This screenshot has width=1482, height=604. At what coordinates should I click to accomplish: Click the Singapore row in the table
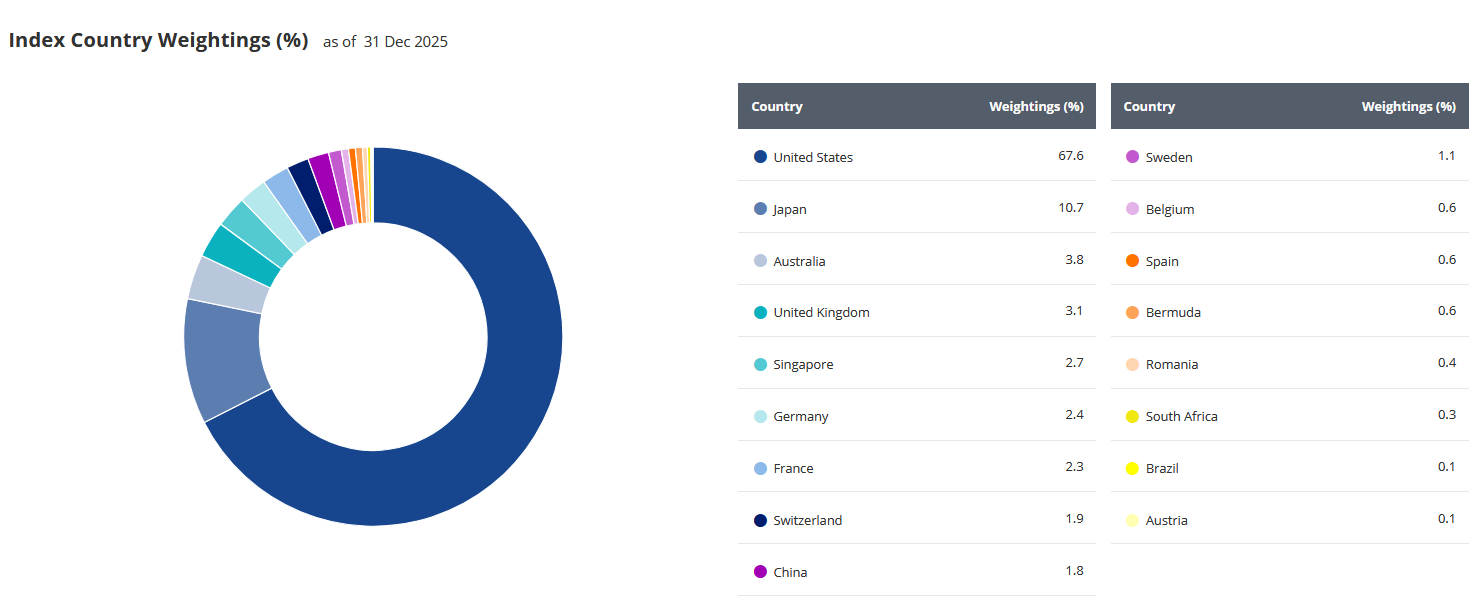pos(917,364)
